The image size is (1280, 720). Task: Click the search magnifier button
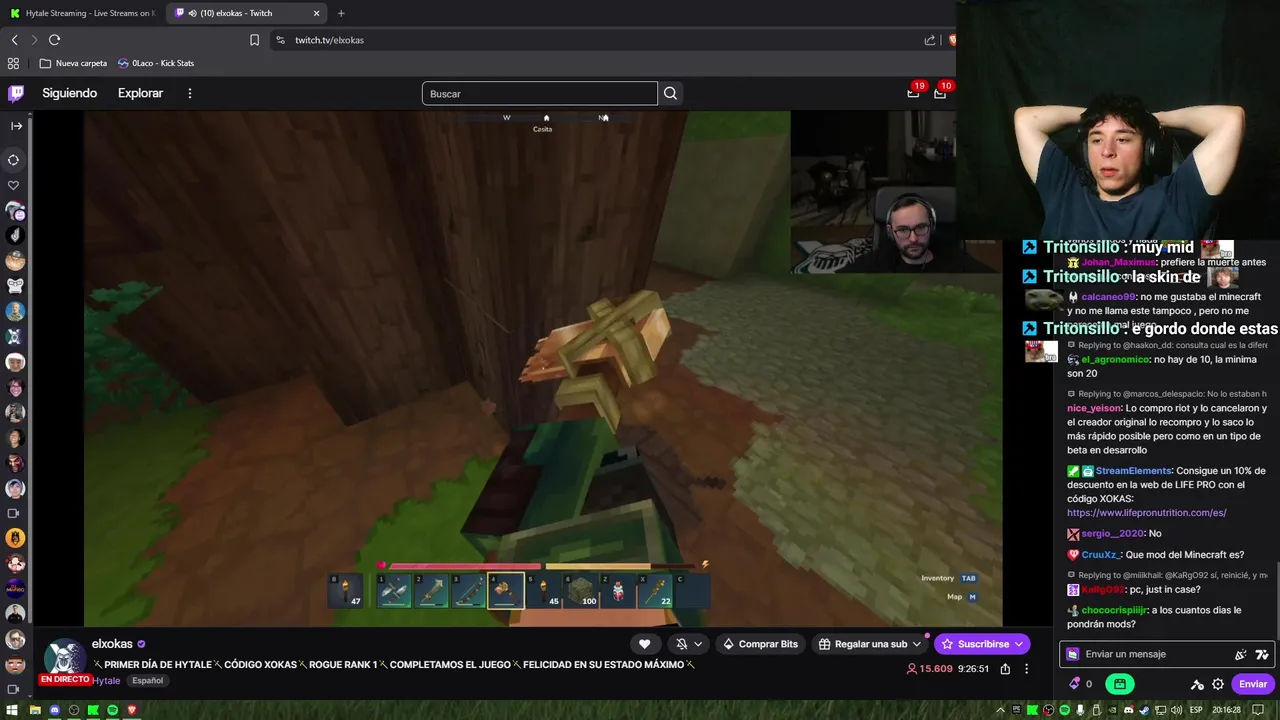[670, 93]
